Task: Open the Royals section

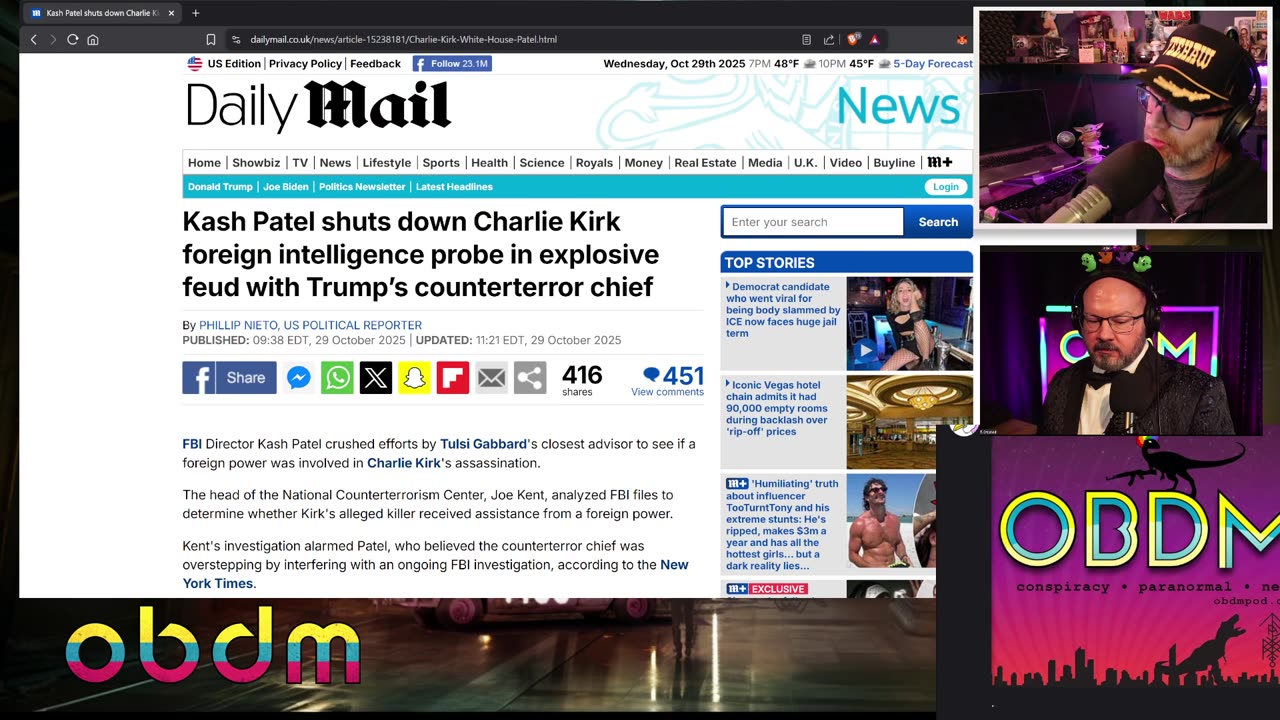Action: (594, 163)
